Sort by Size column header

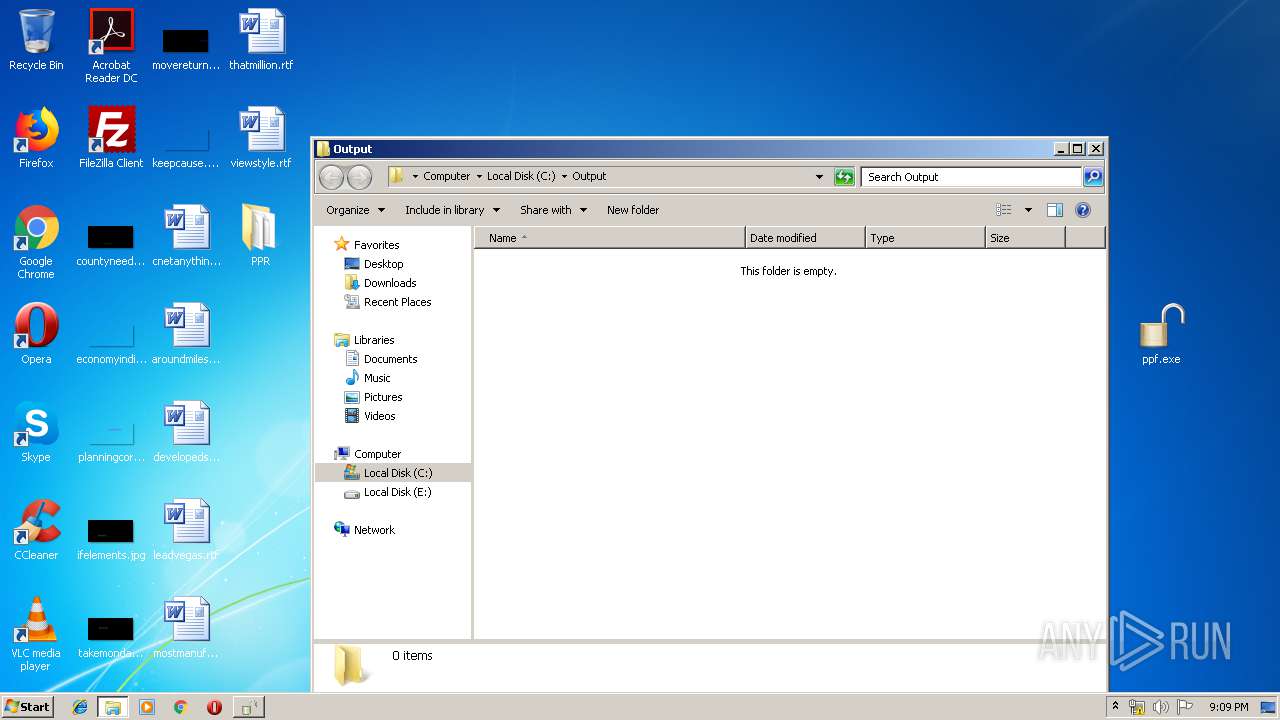[x=1025, y=238]
